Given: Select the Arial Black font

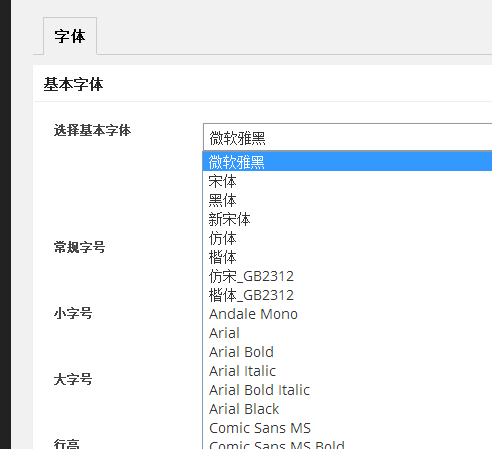Looking at the screenshot, I should (347, 409).
